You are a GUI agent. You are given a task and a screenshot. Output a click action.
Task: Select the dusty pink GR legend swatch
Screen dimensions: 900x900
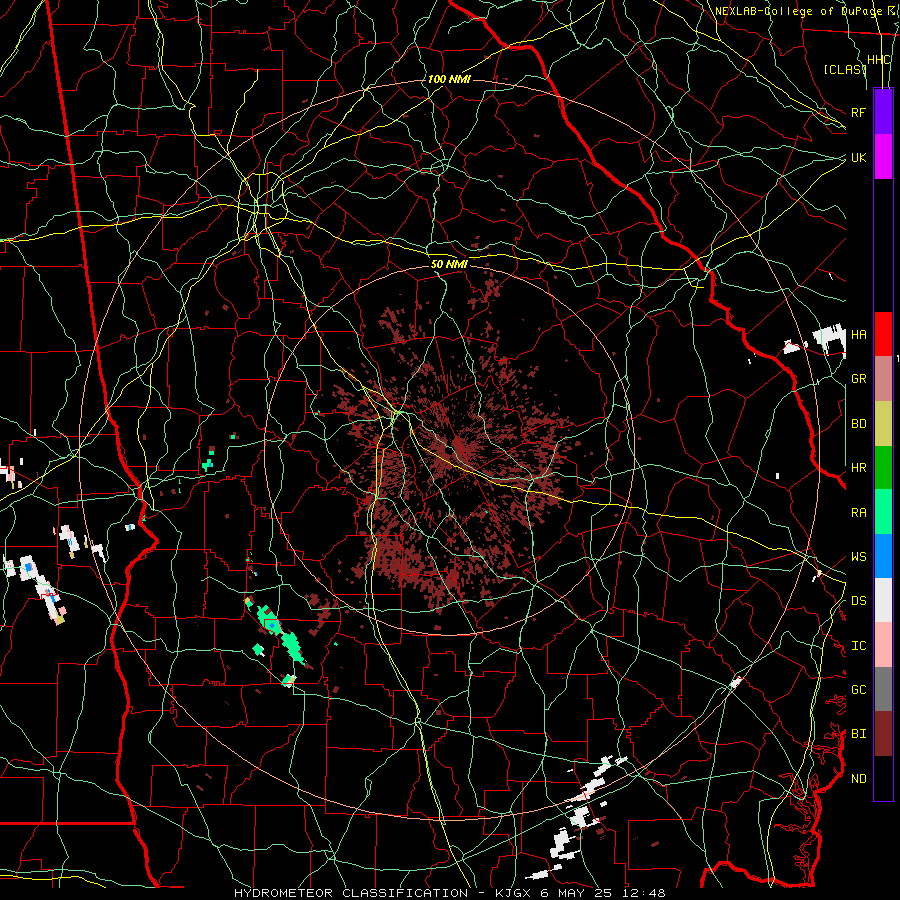(x=883, y=379)
